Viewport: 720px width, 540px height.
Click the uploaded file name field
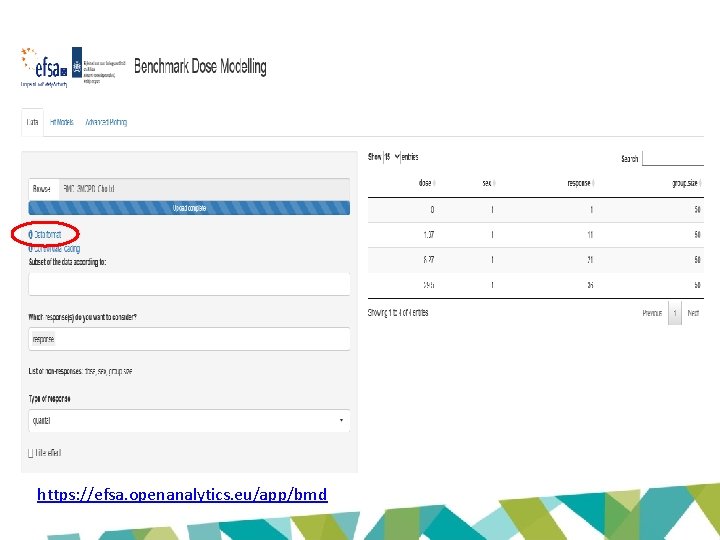point(204,189)
